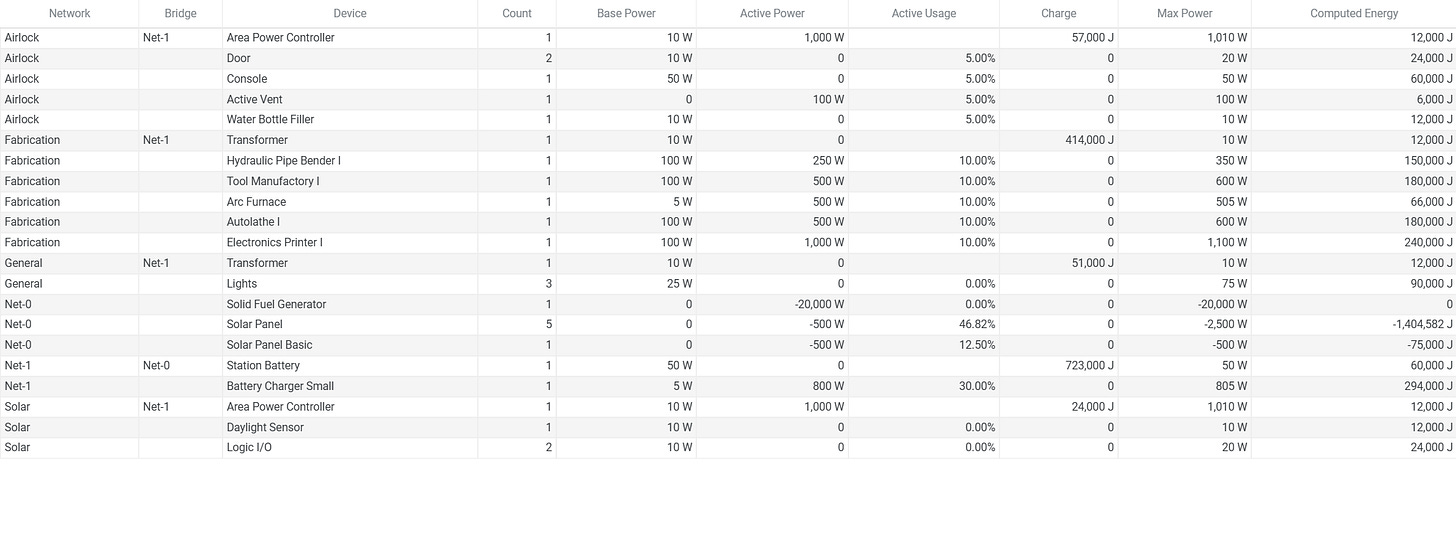1456x546 pixels.
Task: Sort by the Device column header
Action: tap(350, 14)
